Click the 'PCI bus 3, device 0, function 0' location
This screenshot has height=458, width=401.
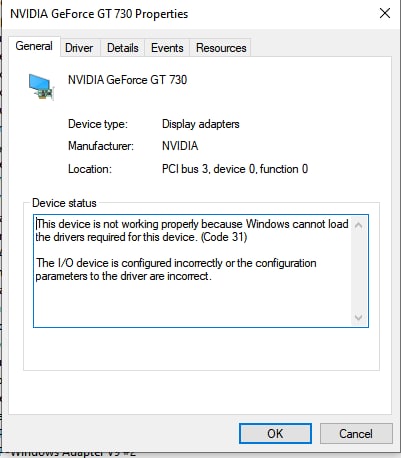click(x=235, y=169)
